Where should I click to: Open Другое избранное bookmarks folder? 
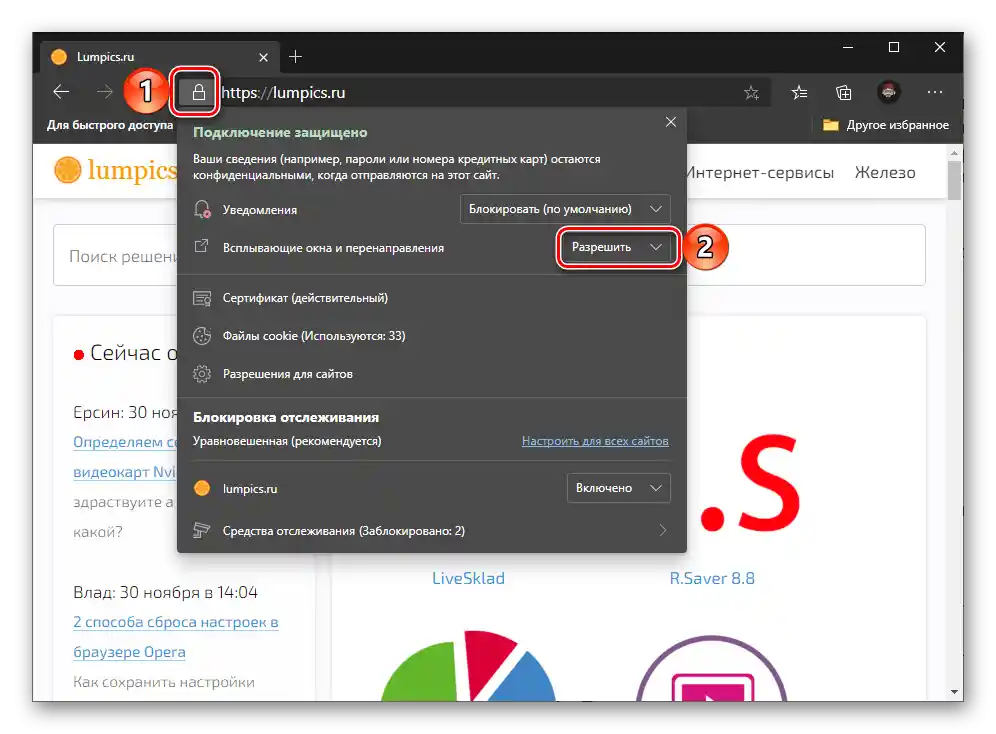(885, 125)
